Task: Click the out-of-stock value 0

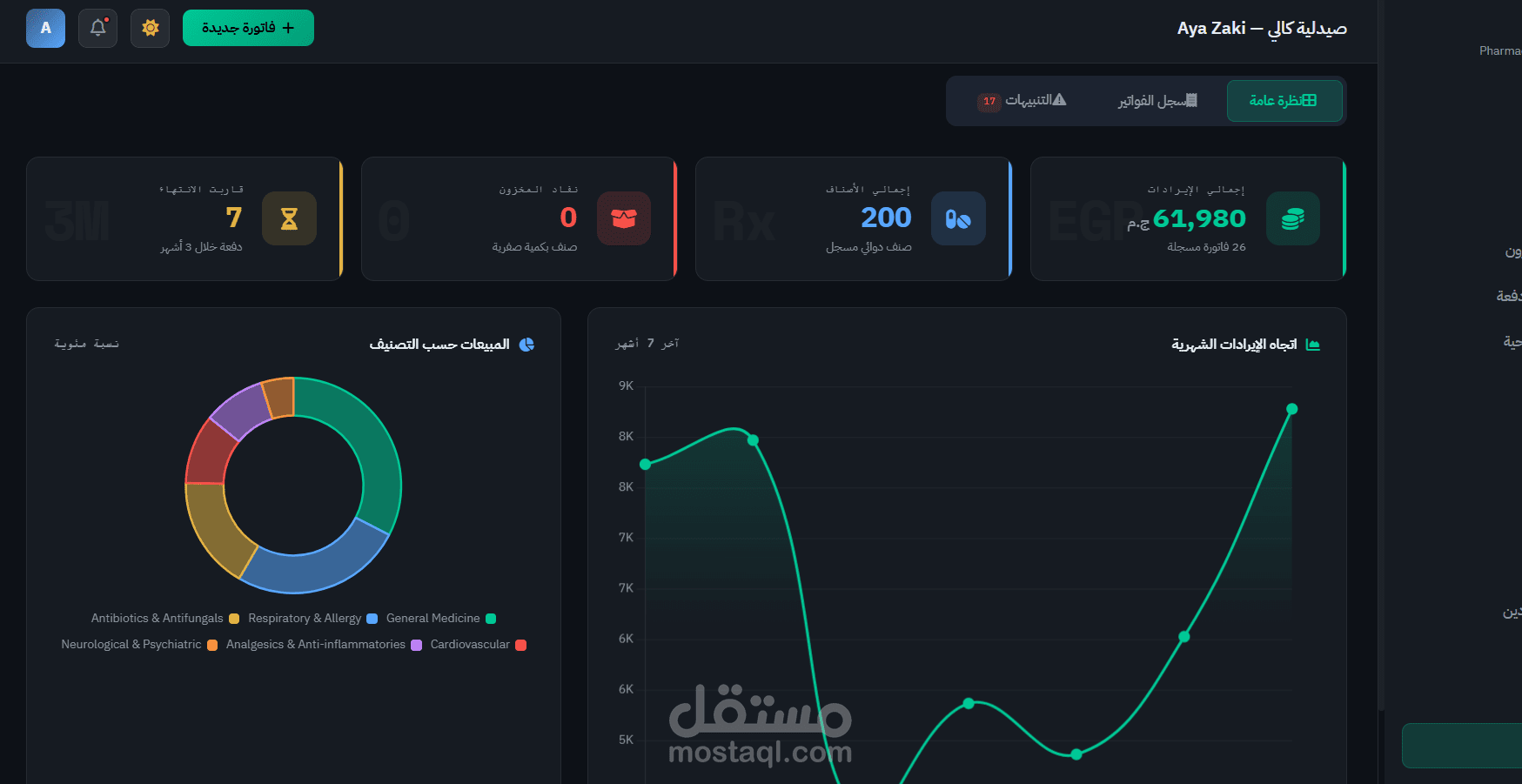Action: point(568,218)
